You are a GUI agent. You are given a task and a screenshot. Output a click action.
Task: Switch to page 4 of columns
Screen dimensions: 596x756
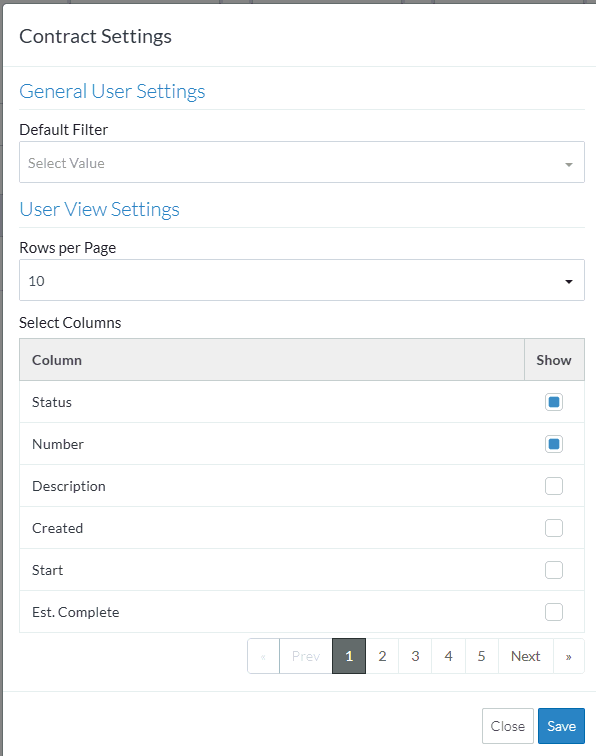(x=448, y=656)
